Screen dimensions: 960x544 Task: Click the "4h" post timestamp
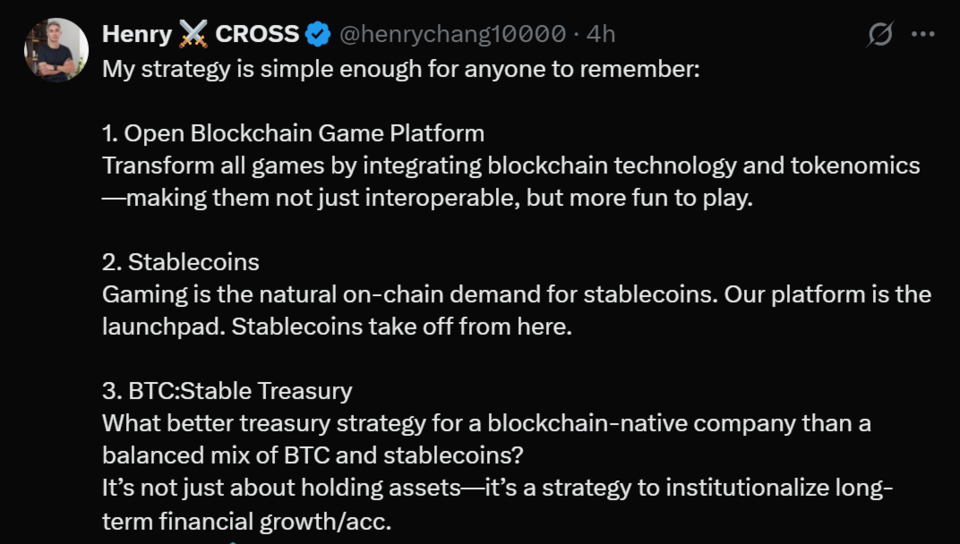click(x=601, y=35)
